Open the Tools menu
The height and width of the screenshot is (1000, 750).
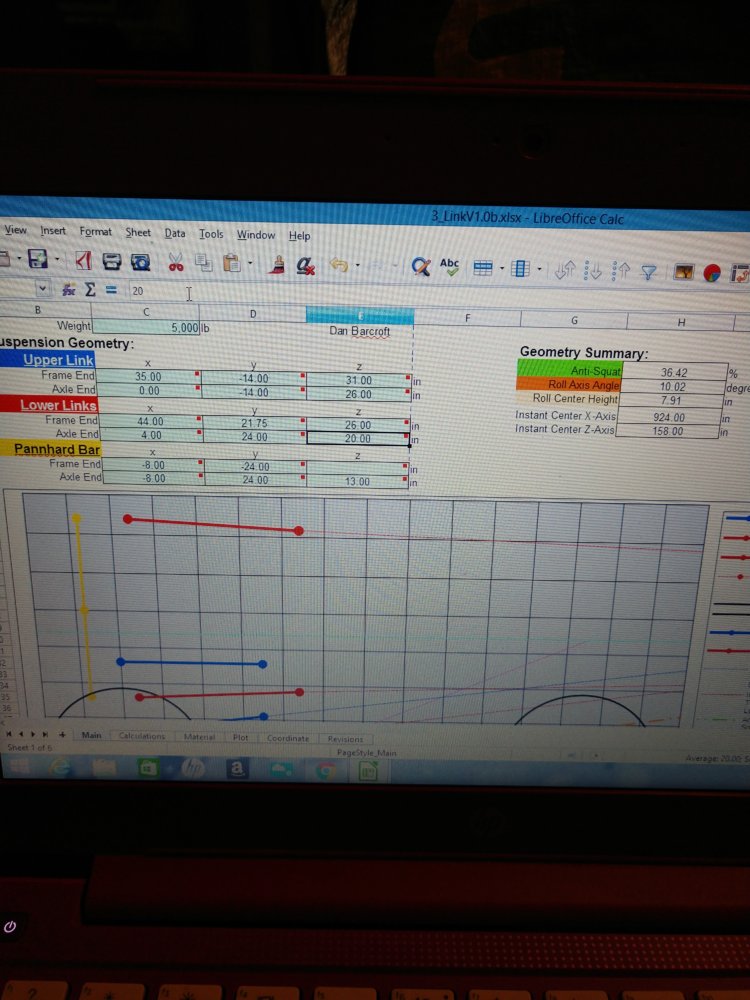pyautogui.click(x=211, y=234)
